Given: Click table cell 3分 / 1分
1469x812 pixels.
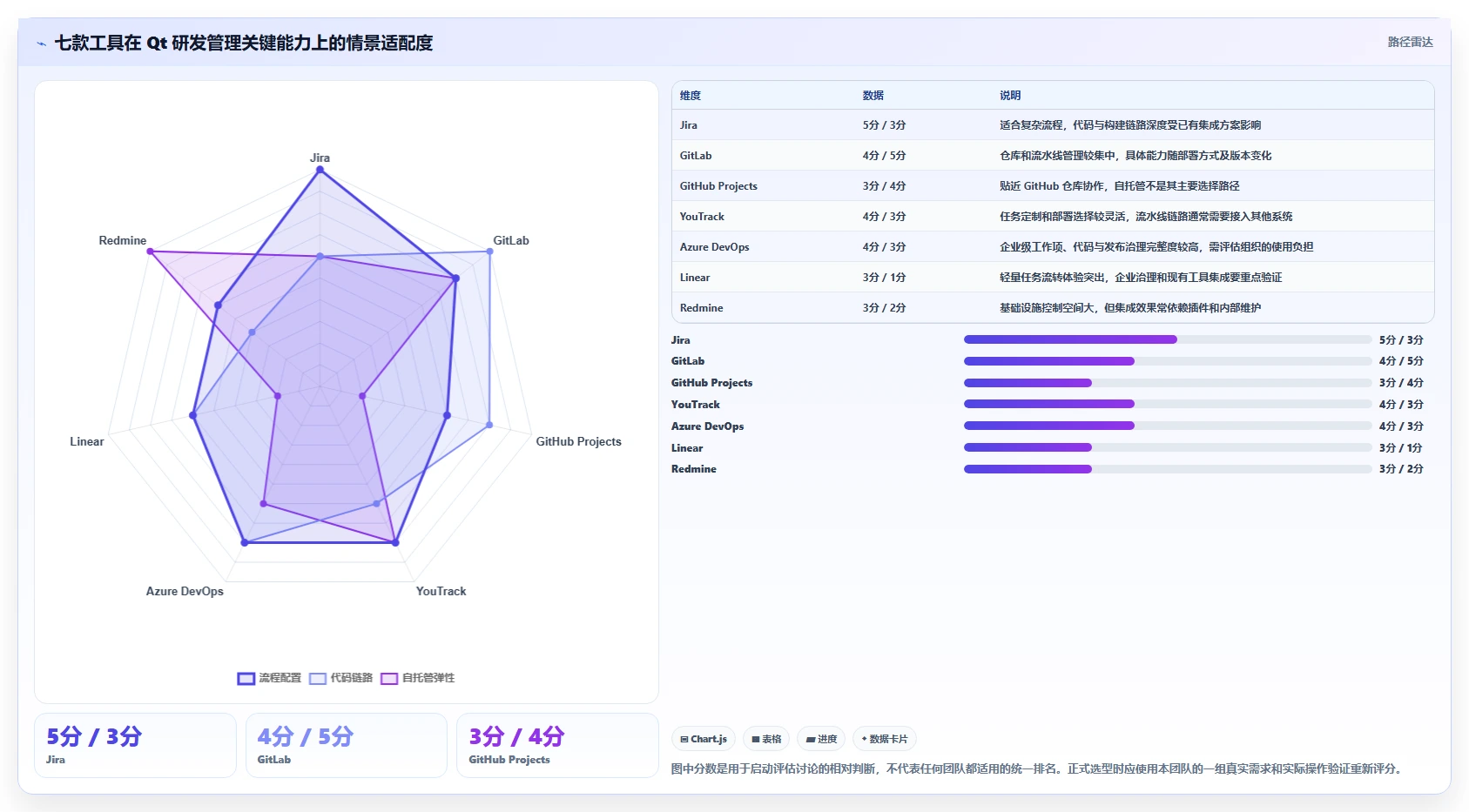Looking at the screenshot, I should (885, 278).
